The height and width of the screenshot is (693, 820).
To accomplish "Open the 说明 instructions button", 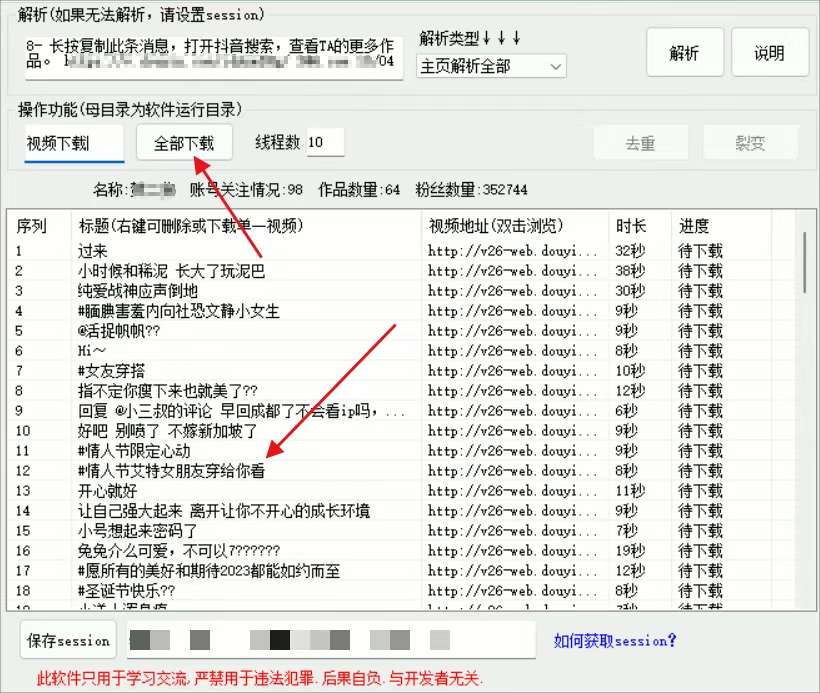I will [x=769, y=53].
